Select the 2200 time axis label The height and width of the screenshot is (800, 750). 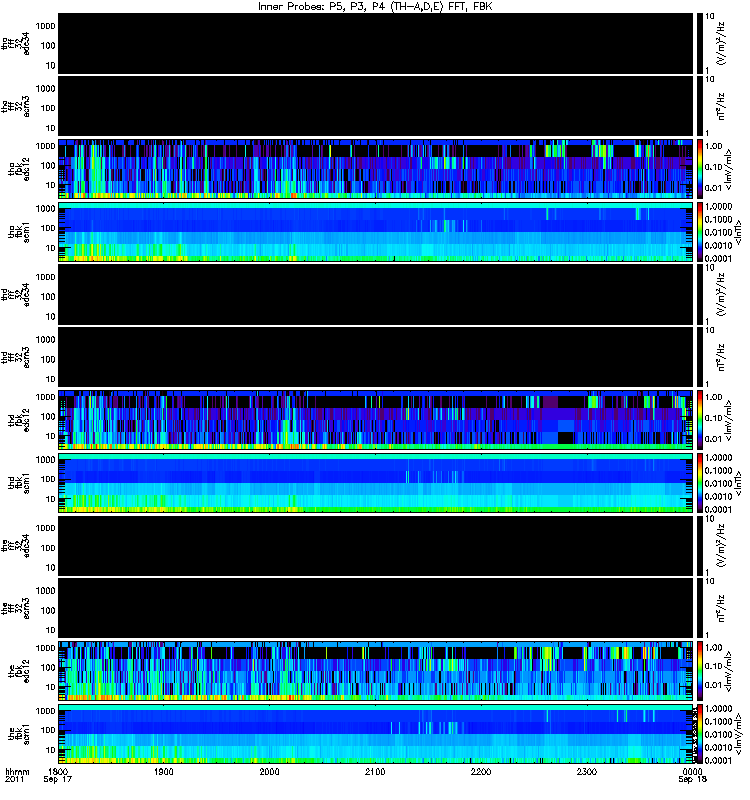tap(481, 771)
